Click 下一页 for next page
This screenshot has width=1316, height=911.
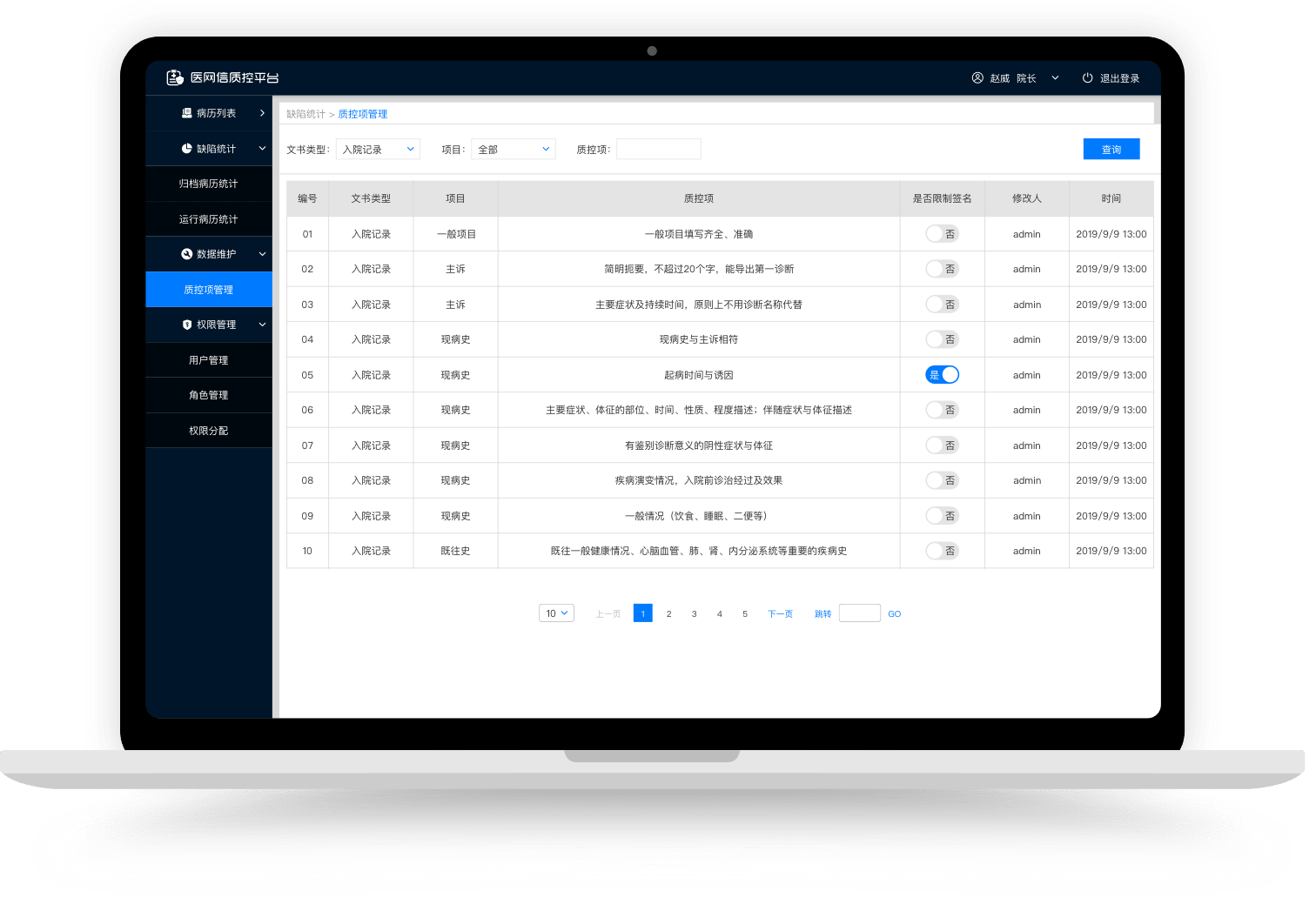point(780,614)
